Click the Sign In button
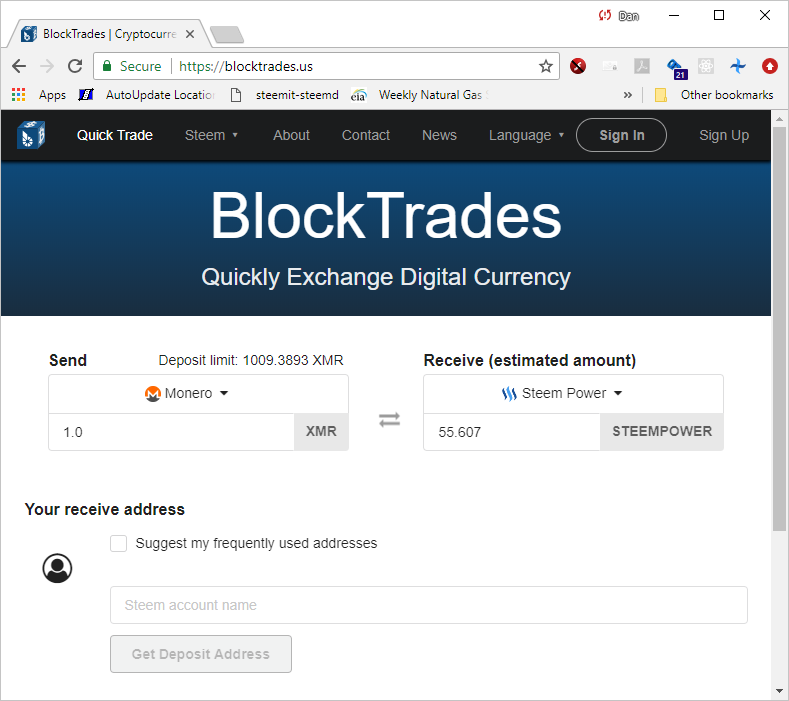789x701 pixels. point(621,135)
